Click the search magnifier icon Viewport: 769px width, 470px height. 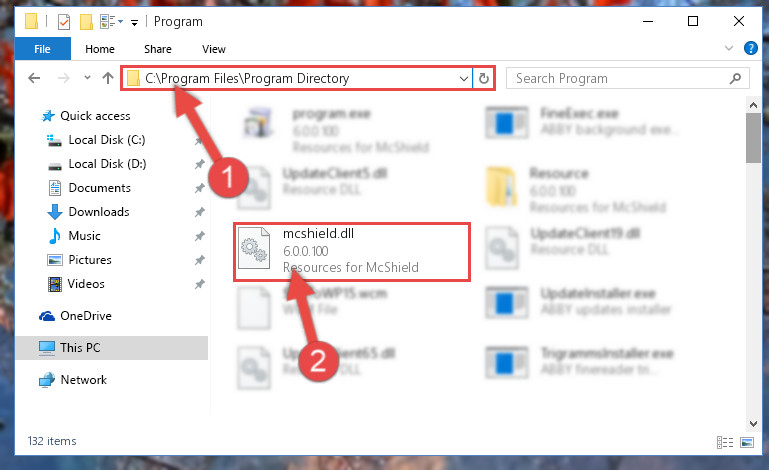point(736,78)
